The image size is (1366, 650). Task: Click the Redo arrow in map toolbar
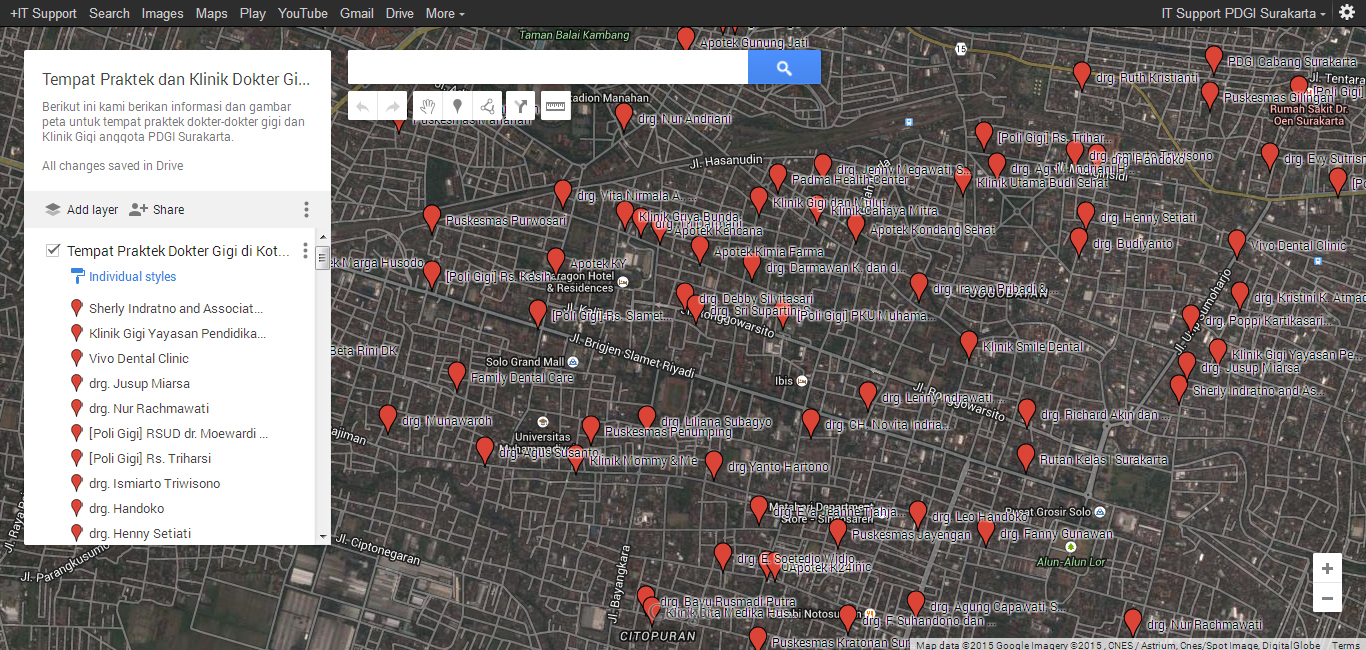[x=393, y=106]
